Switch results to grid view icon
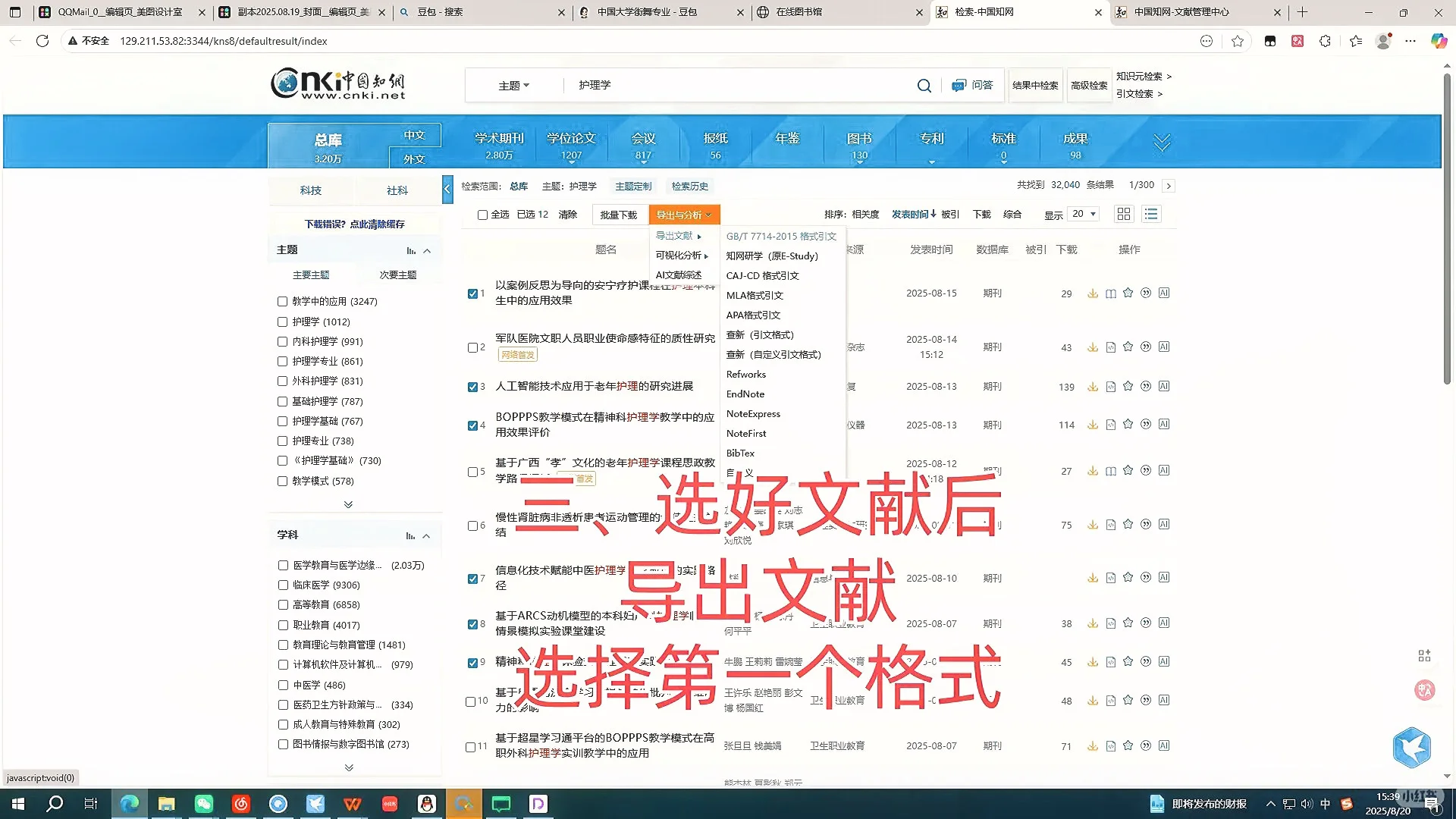The image size is (1456, 819). [x=1123, y=214]
